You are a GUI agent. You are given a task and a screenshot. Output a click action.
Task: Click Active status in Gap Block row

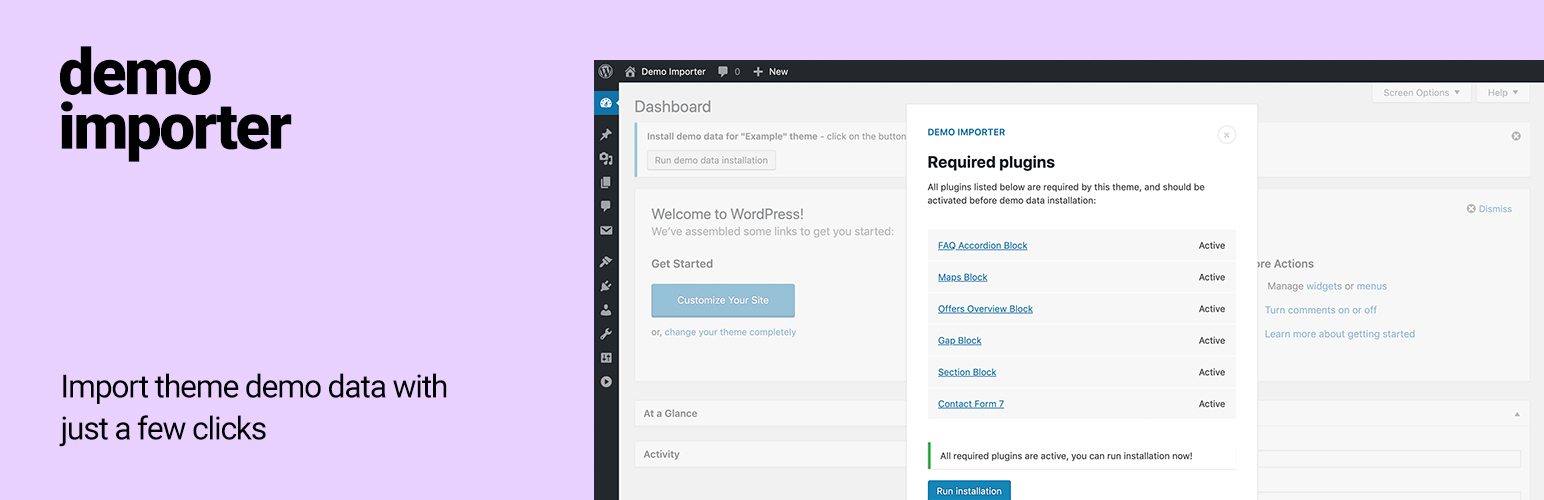(1212, 341)
